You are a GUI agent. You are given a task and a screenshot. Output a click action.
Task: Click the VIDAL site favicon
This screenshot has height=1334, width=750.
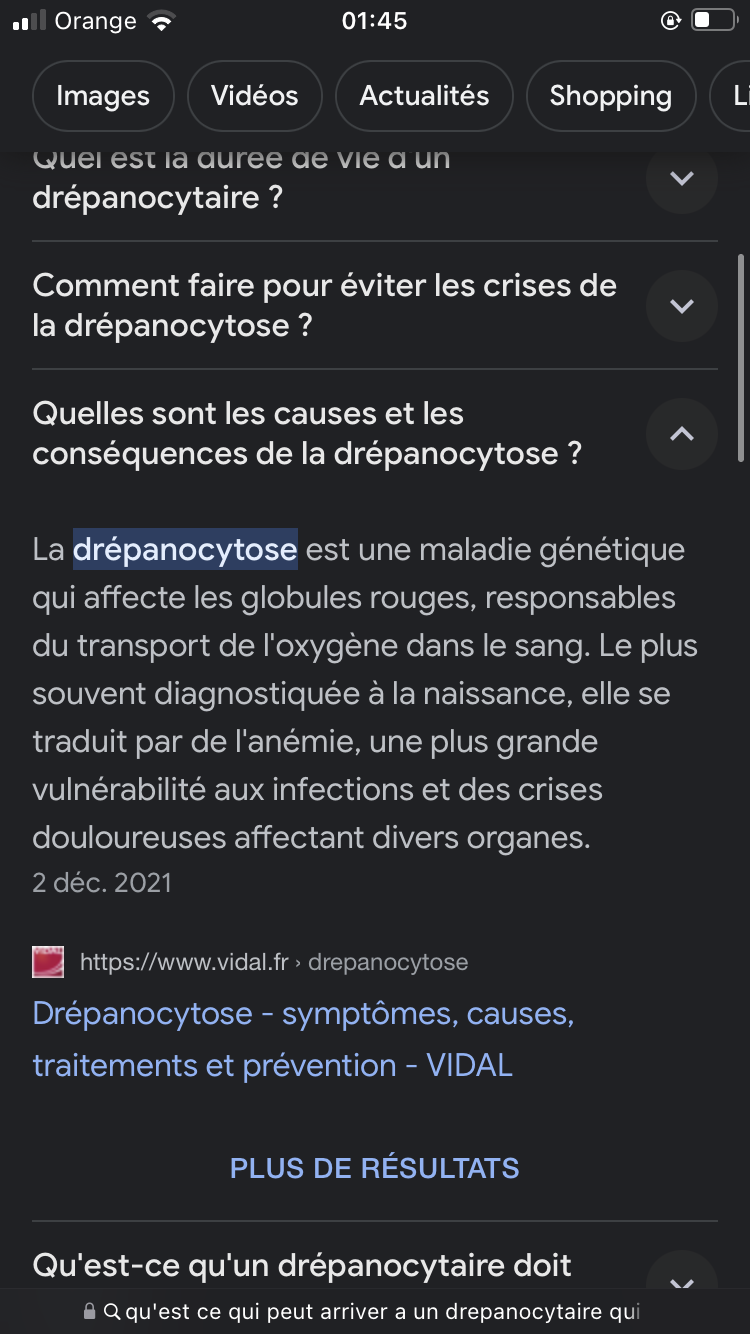pos(48,962)
